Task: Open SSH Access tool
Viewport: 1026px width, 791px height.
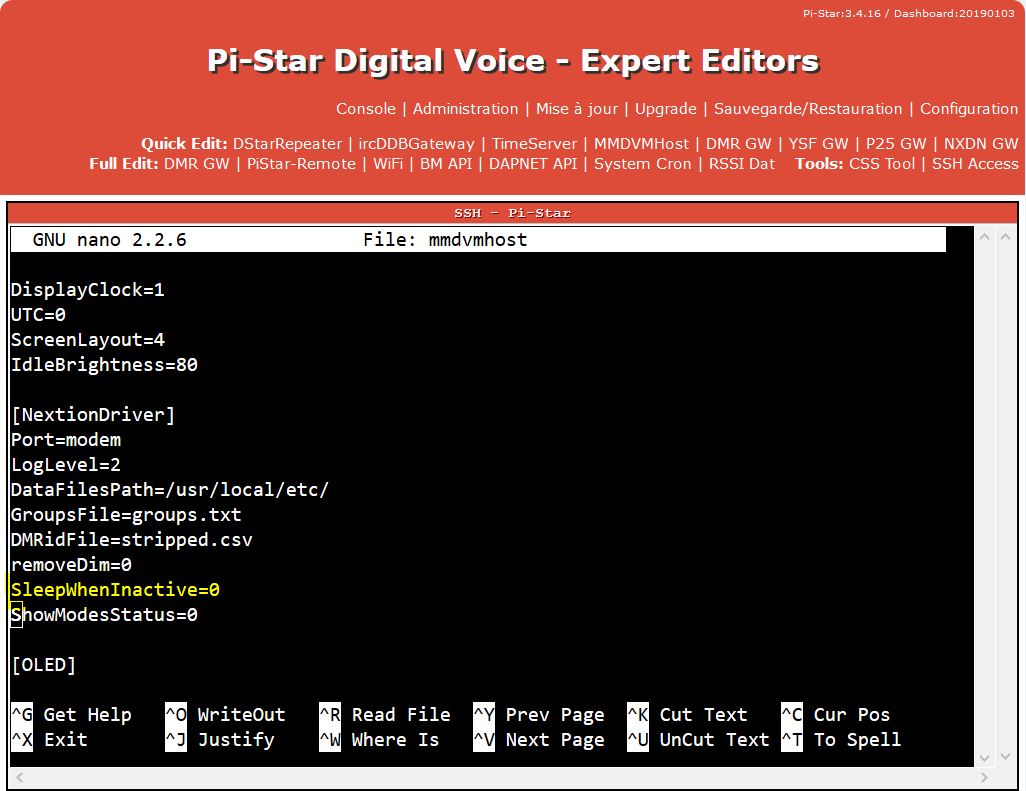Action: click(975, 164)
